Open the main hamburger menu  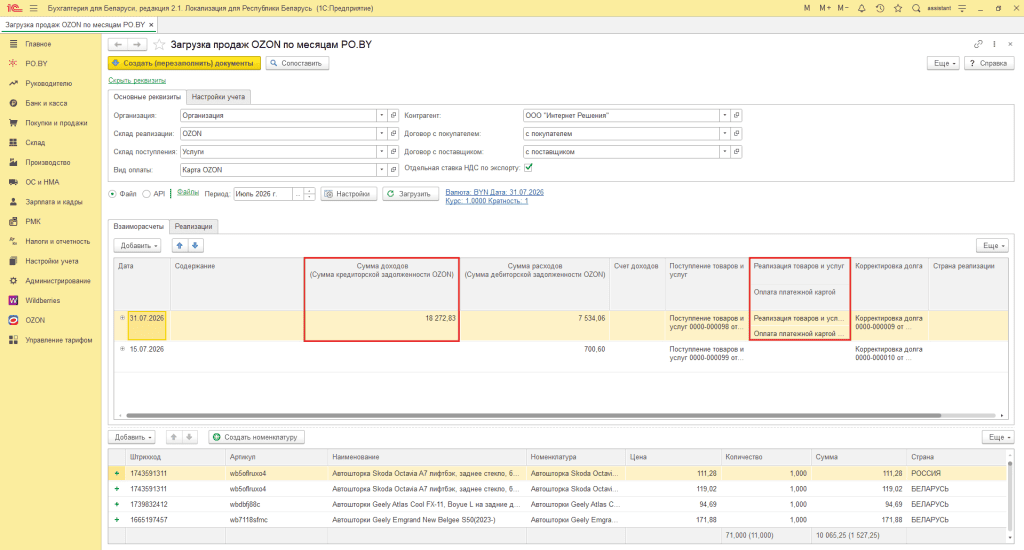coord(33,8)
